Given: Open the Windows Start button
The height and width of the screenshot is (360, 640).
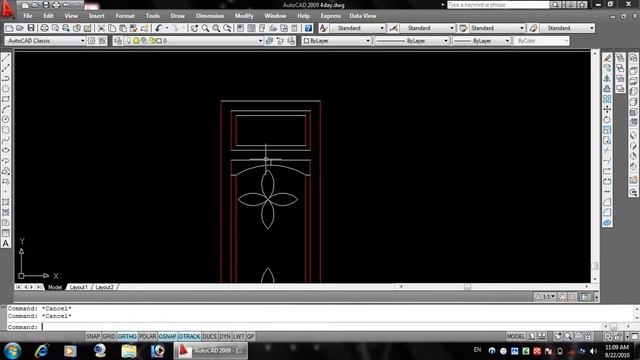Looking at the screenshot, I should click(x=12, y=351).
